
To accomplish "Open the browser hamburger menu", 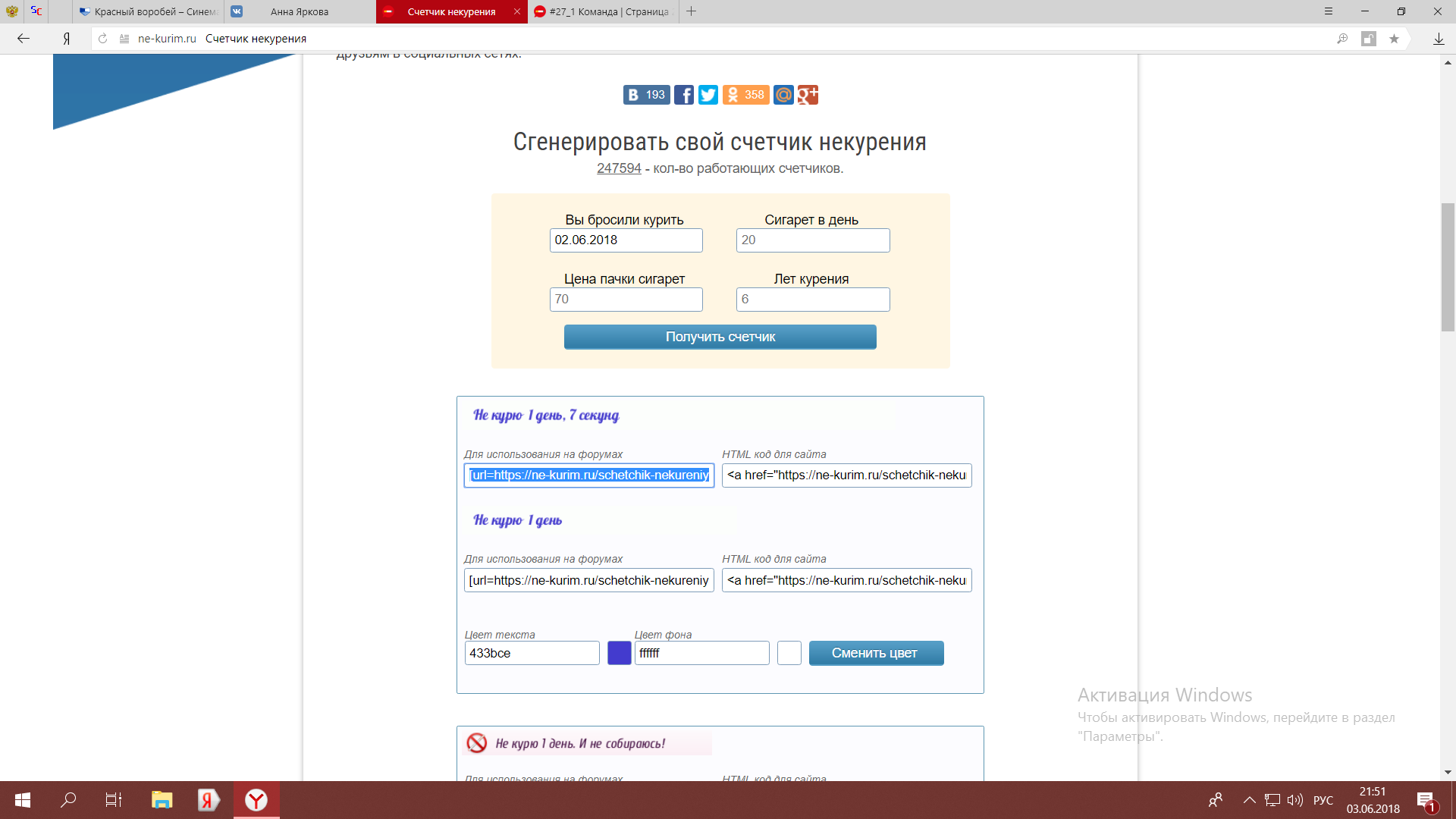I will point(1328,11).
